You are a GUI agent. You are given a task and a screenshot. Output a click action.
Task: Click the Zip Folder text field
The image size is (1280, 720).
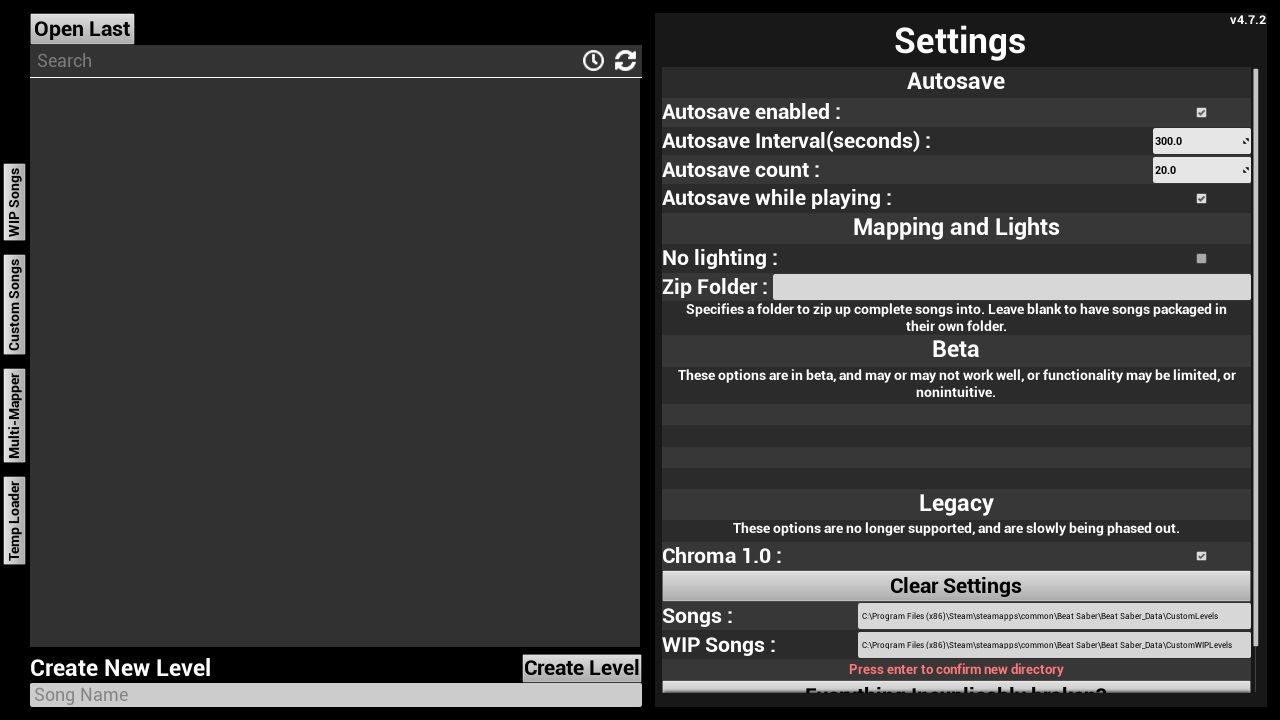1012,287
